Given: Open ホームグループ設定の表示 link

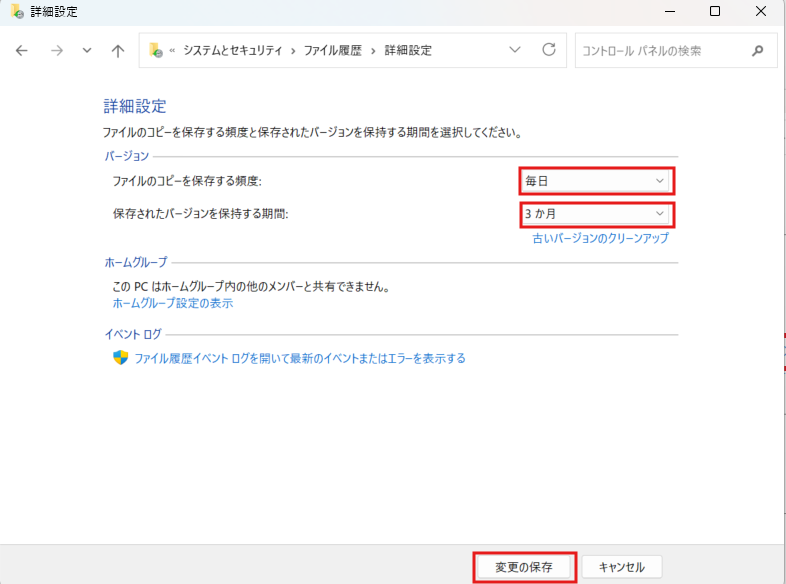Looking at the screenshot, I should click(x=172, y=303).
